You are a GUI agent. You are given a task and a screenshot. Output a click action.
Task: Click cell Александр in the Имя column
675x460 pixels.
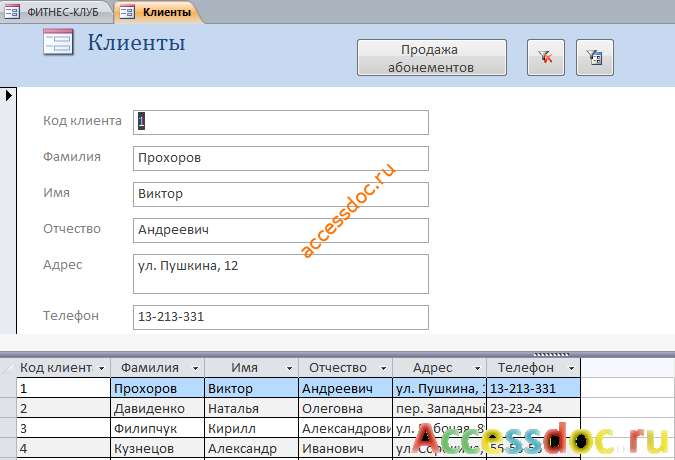251,448
